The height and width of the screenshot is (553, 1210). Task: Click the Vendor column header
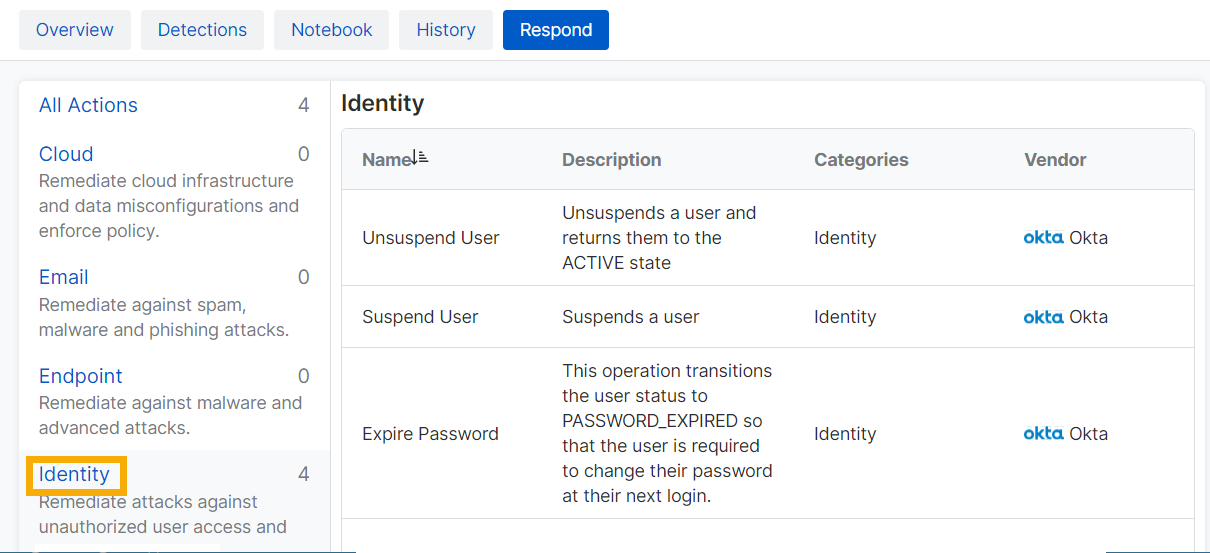[1054, 160]
